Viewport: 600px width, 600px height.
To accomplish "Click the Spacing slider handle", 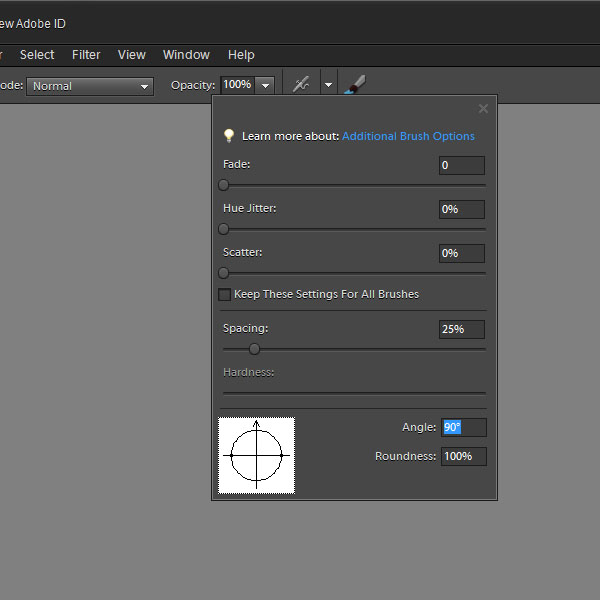I will click(254, 349).
